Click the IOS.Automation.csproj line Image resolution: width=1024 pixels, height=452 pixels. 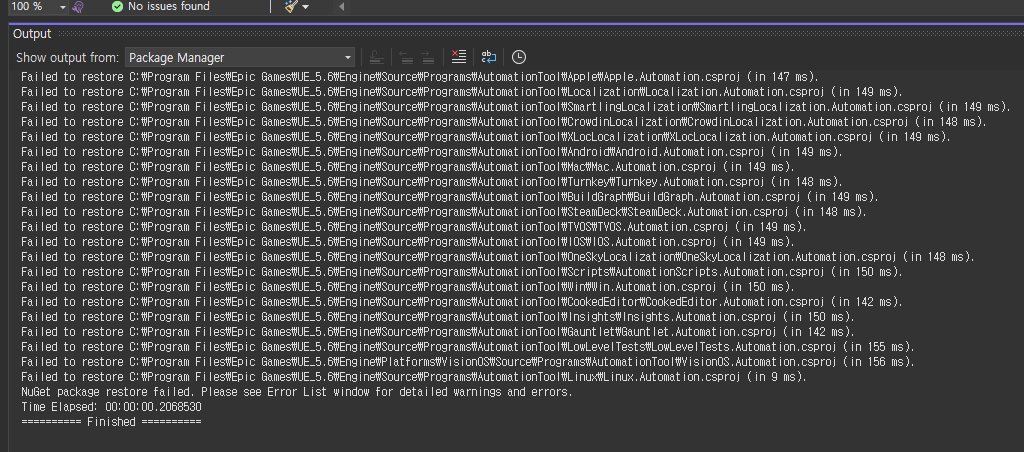point(408,242)
